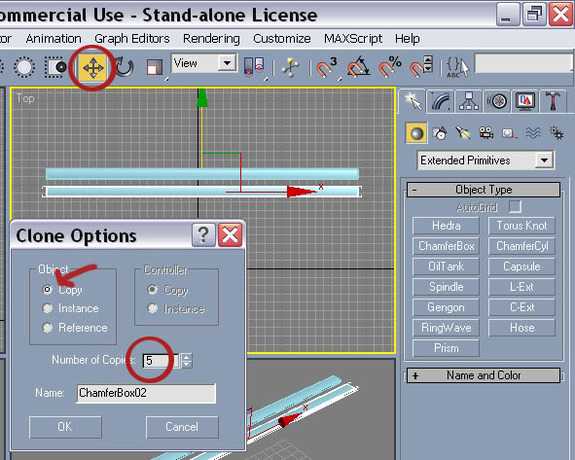The width and height of the screenshot is (575, 460).
Task: Click the C-Ext object button
Action: coord(522,307)
